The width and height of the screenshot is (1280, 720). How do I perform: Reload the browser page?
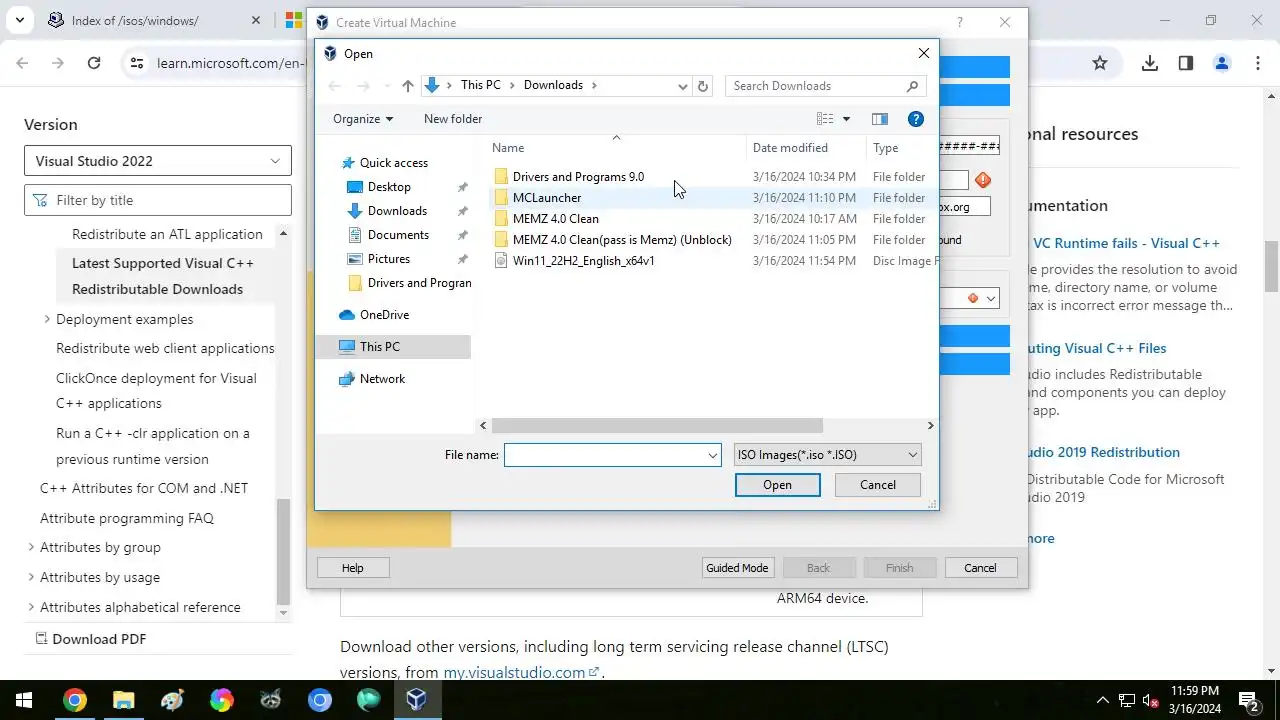94,63
